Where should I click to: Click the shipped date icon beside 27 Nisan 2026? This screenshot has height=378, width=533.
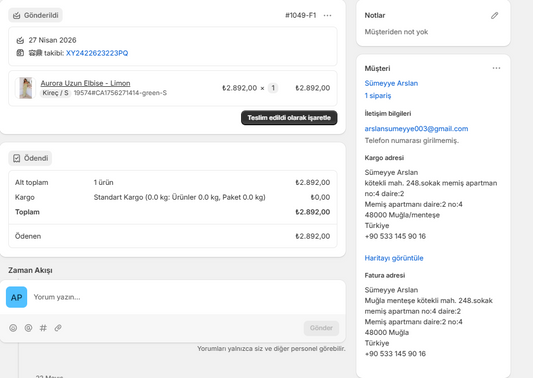[20, 40]
